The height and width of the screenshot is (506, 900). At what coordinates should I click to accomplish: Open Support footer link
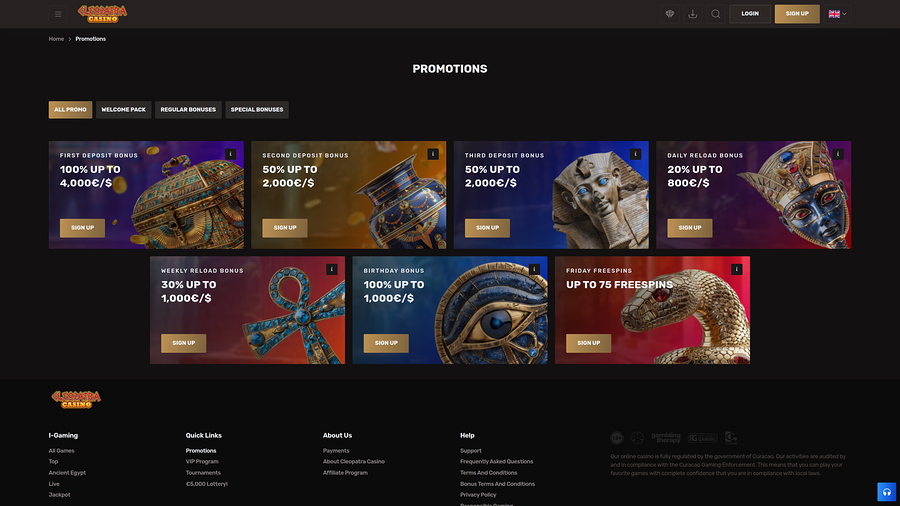point(471,451)
